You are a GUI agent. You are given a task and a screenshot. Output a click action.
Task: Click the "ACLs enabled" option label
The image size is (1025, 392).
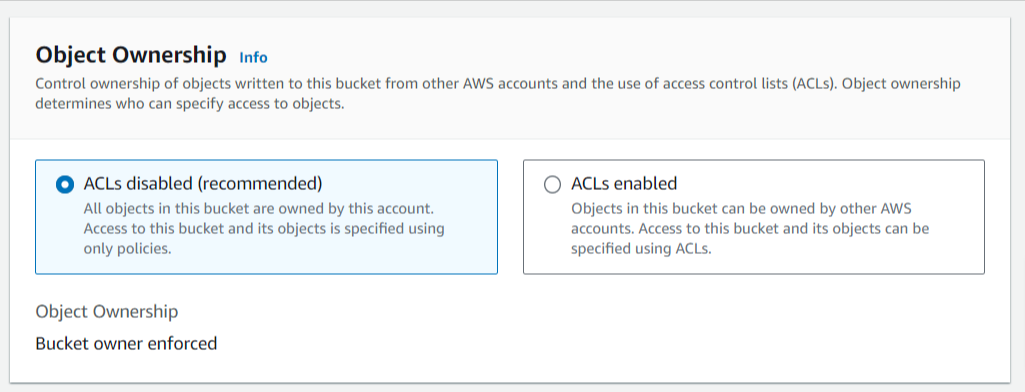[x=624, y=184]
